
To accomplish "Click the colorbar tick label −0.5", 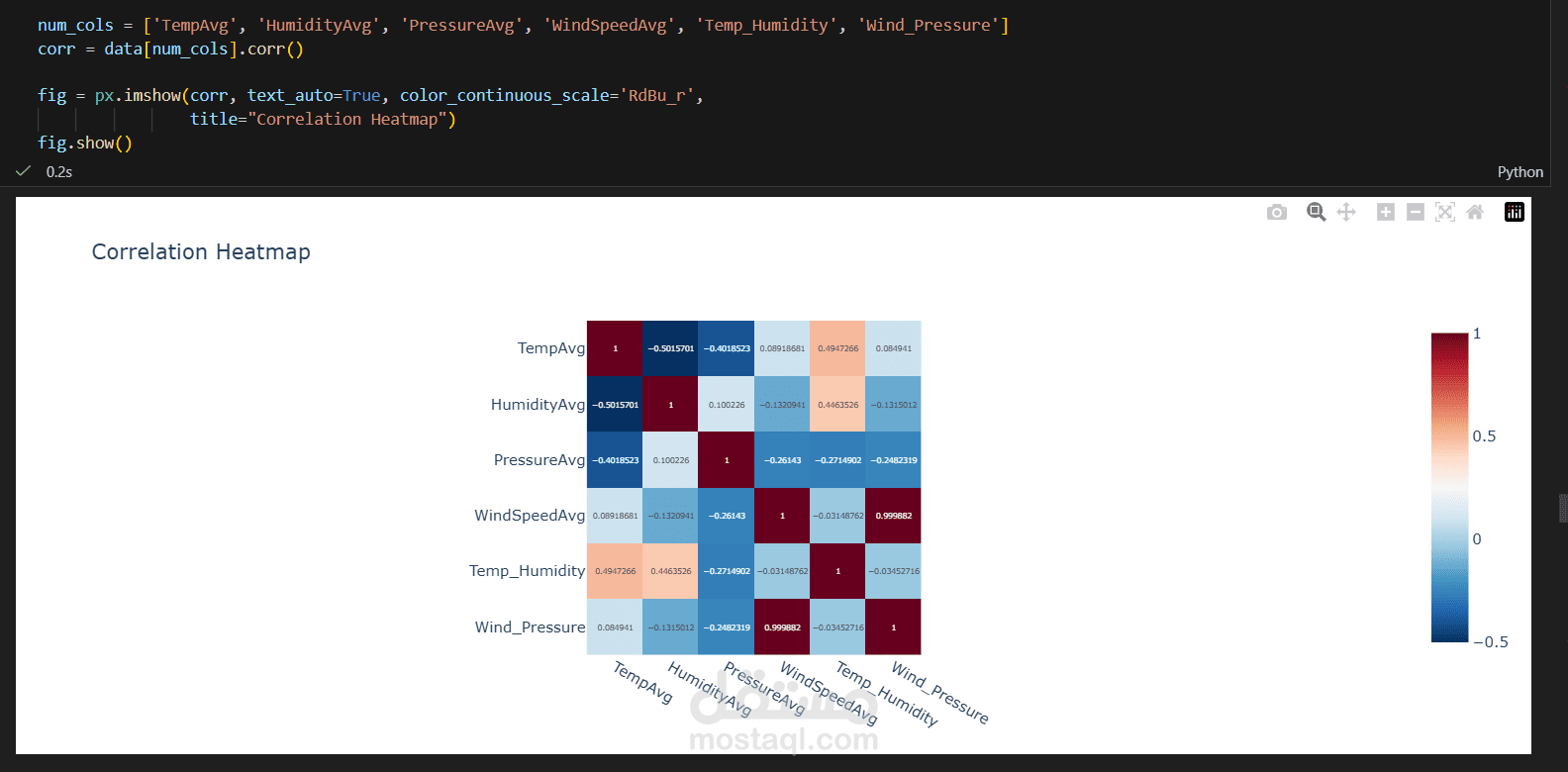I will click(x=1491, y=642).
